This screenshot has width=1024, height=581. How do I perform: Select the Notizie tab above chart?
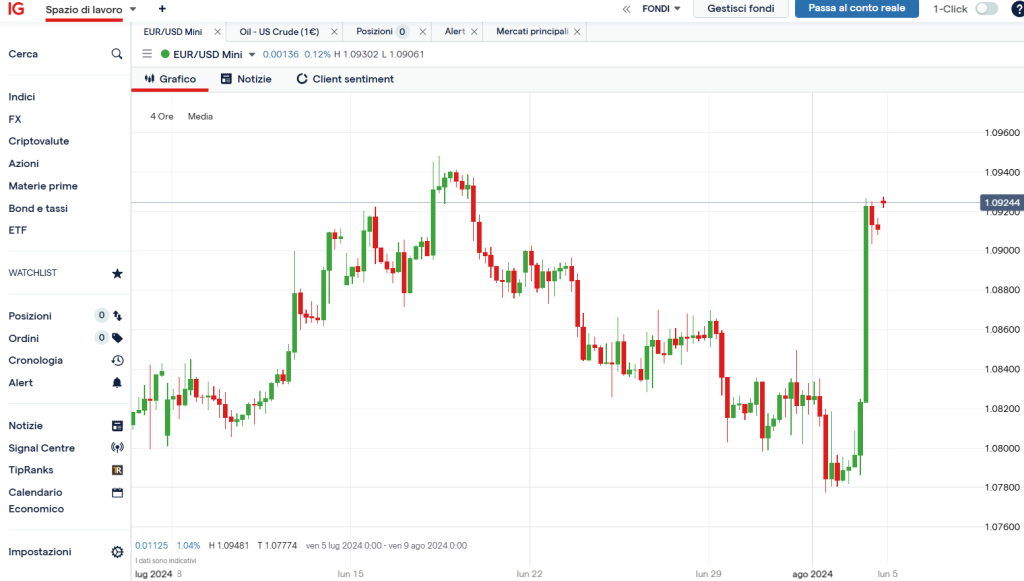pyautogui.click(x=246, y=79)
